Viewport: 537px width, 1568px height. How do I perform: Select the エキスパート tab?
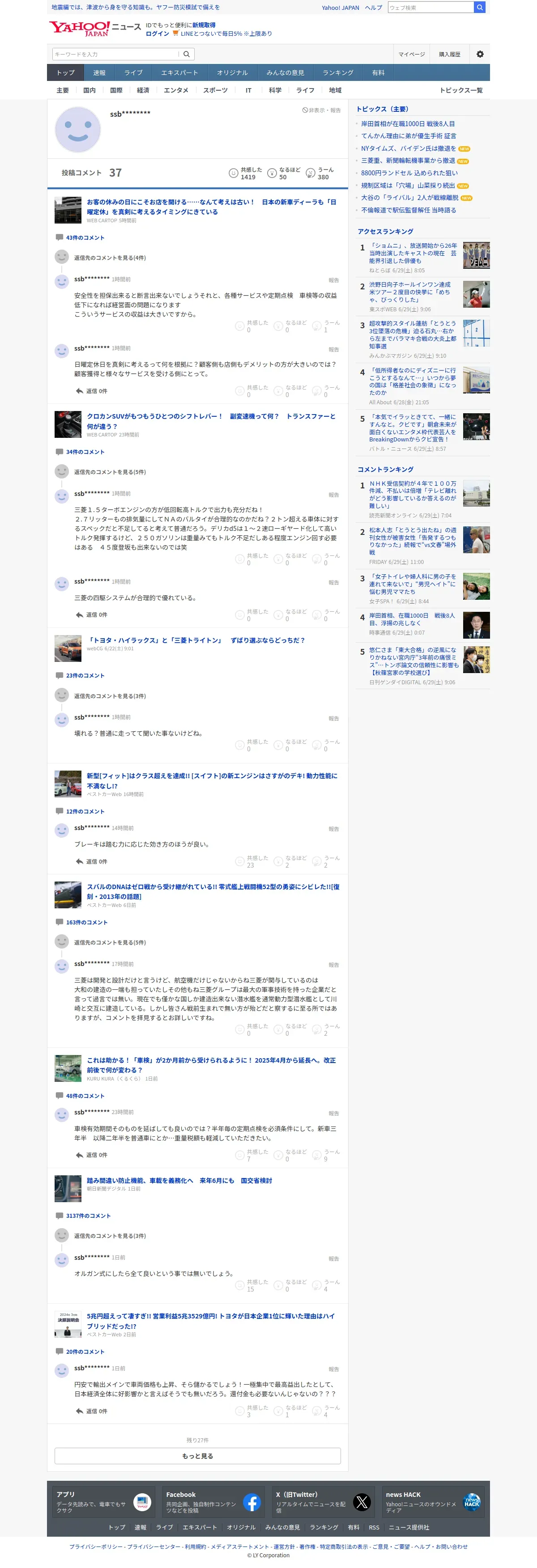(179, 72)
